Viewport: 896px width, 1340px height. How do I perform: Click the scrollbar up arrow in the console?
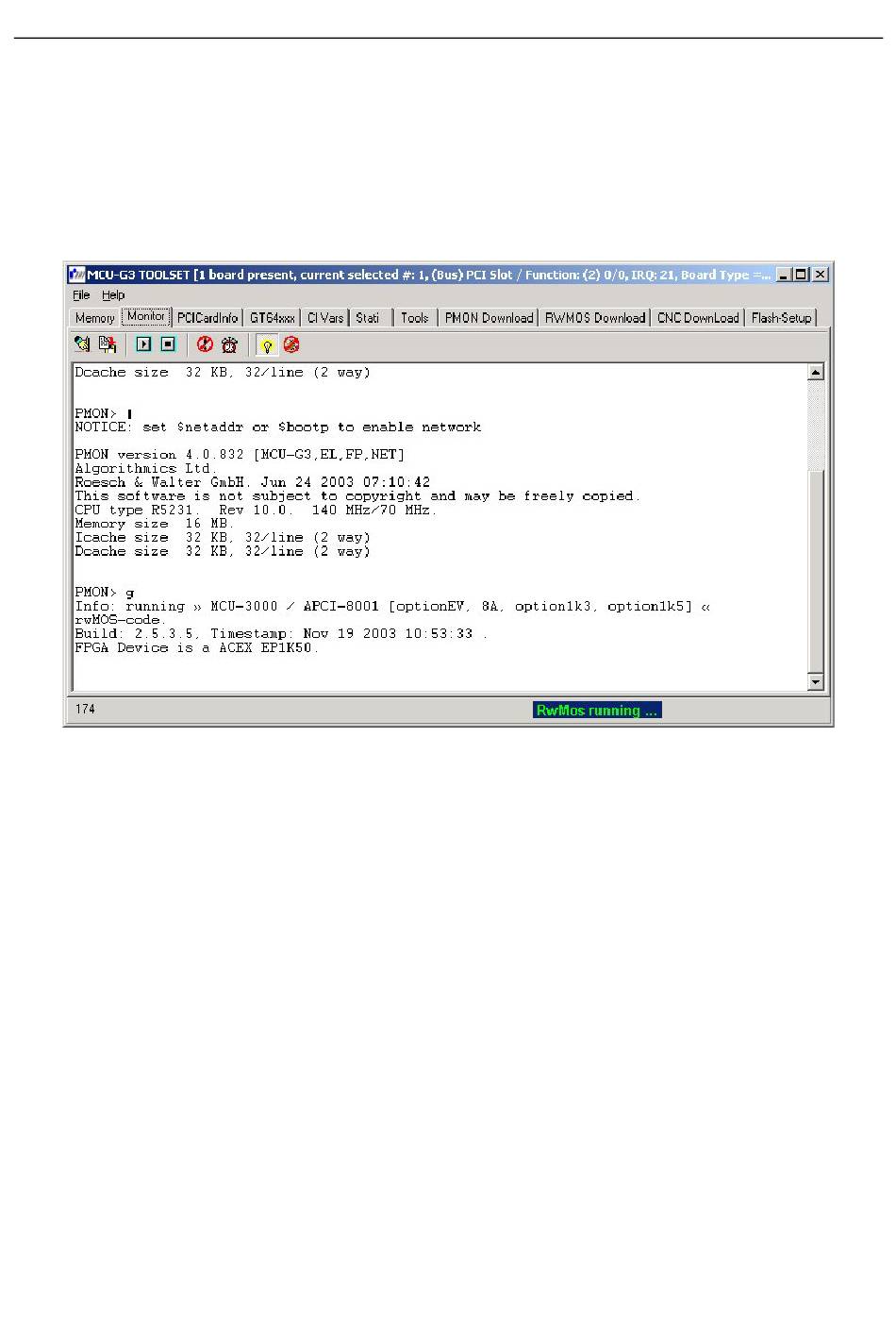tap(816, 372)
